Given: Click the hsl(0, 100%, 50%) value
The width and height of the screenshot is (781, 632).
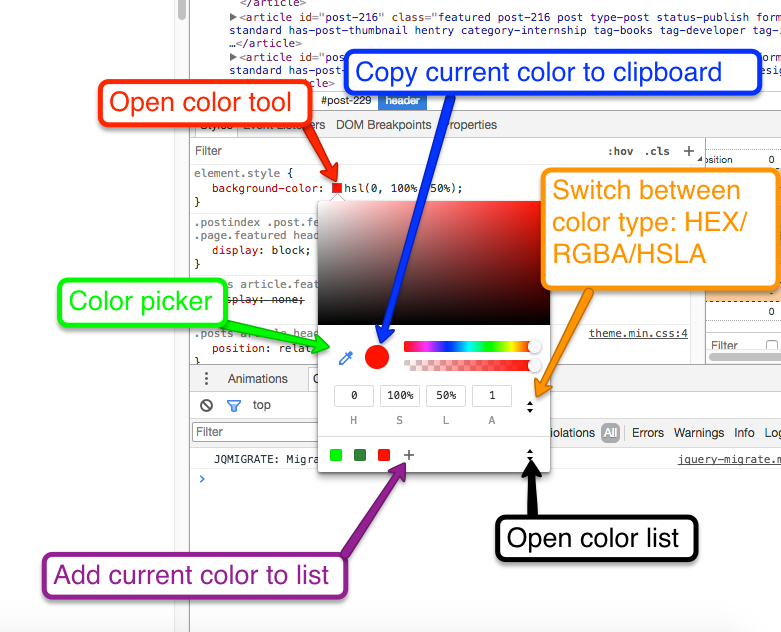Looking at the screenshot, I should [402, 188].
